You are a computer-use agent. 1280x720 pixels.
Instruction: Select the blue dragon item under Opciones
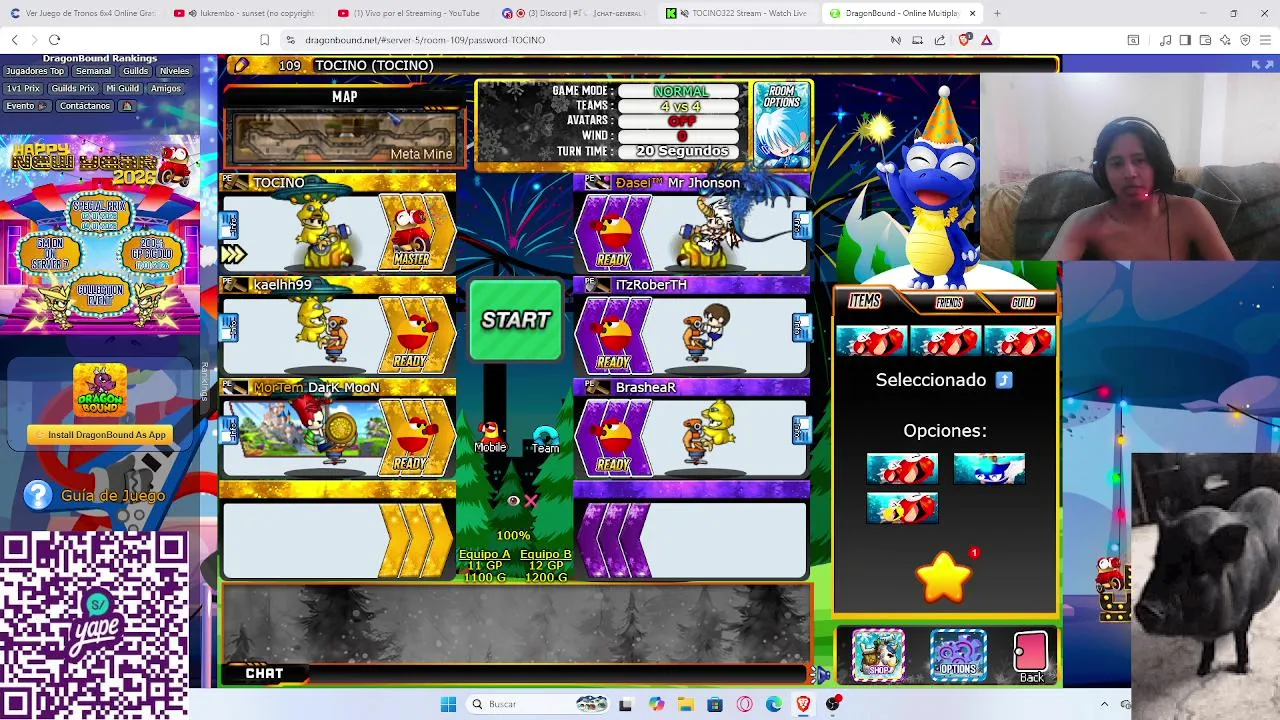click(988, 468)
